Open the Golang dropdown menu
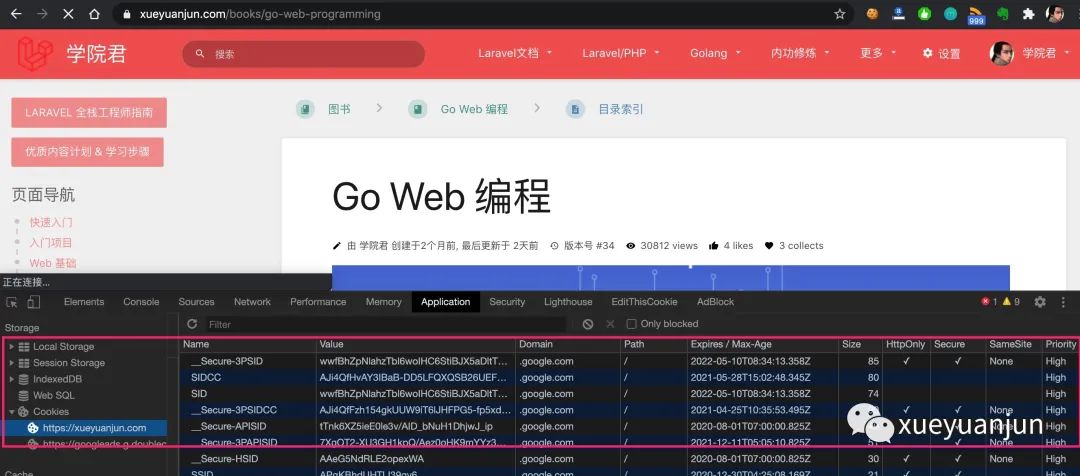The height and width of the screenshot is (476, 1080). point(715,53)
